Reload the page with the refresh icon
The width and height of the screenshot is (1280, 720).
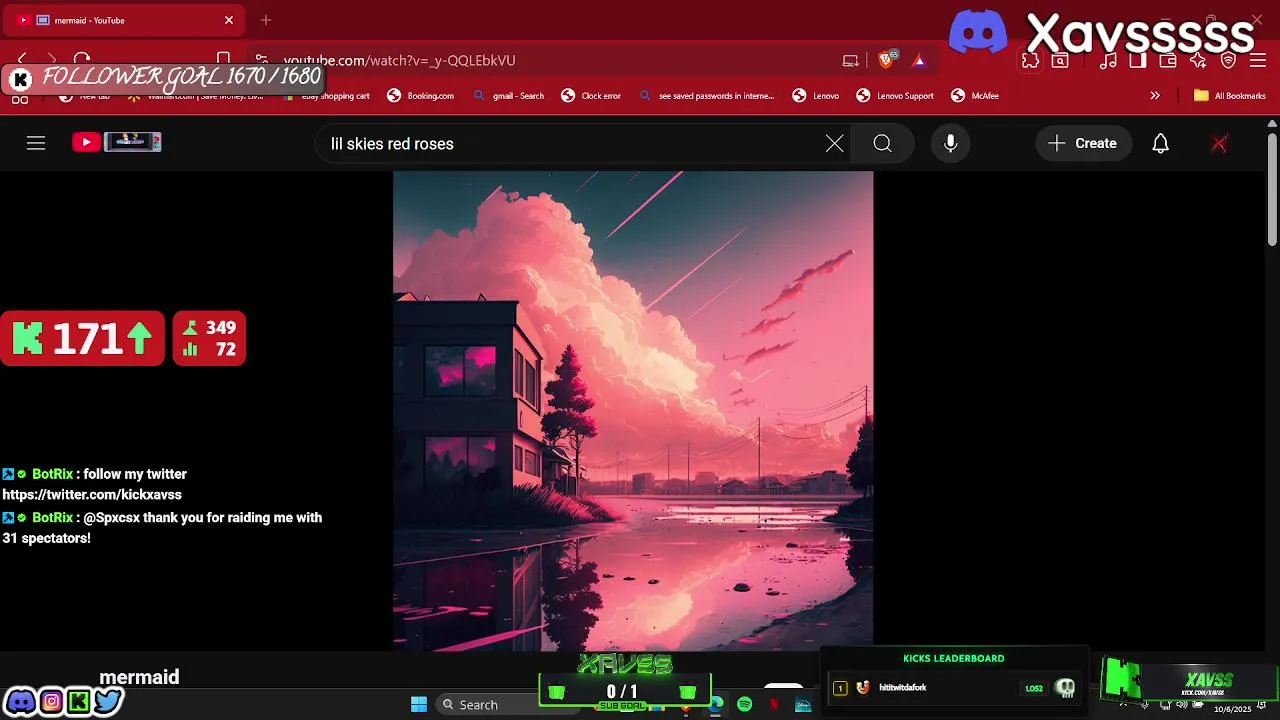tap(82, 60)
